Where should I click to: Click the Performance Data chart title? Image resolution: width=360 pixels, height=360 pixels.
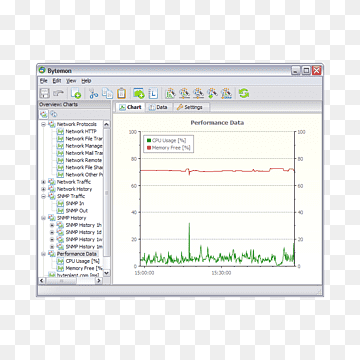[x=217, y=123]
